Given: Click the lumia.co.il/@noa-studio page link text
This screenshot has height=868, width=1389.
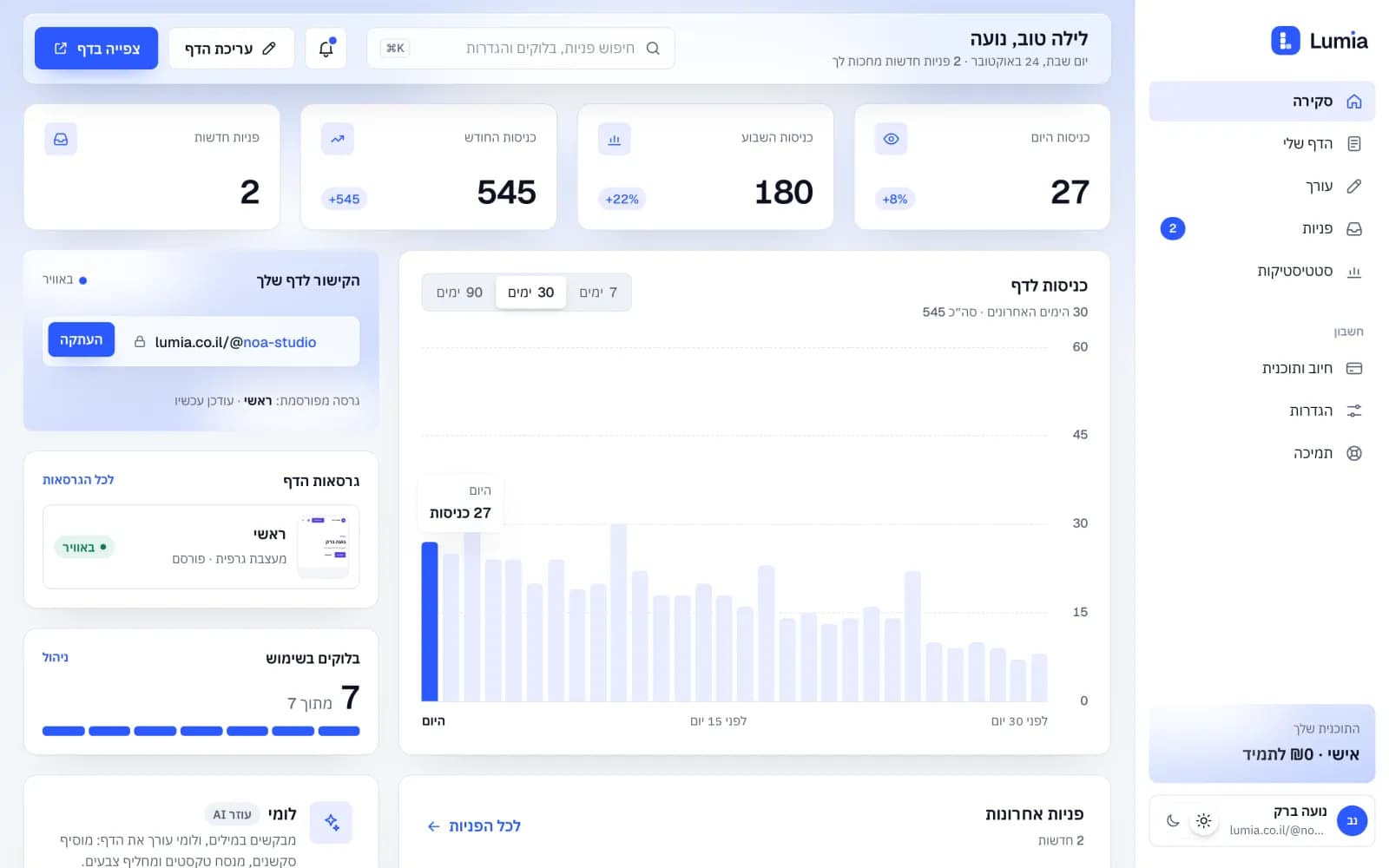Looking at the screenshot, I should [x=235, y=342].
